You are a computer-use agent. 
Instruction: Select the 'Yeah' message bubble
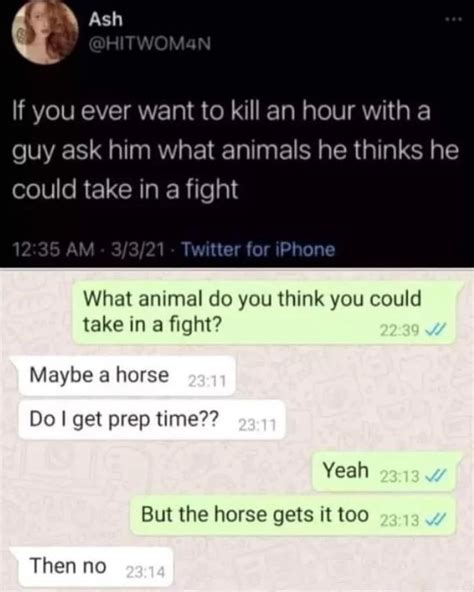[x=385, y=470]
